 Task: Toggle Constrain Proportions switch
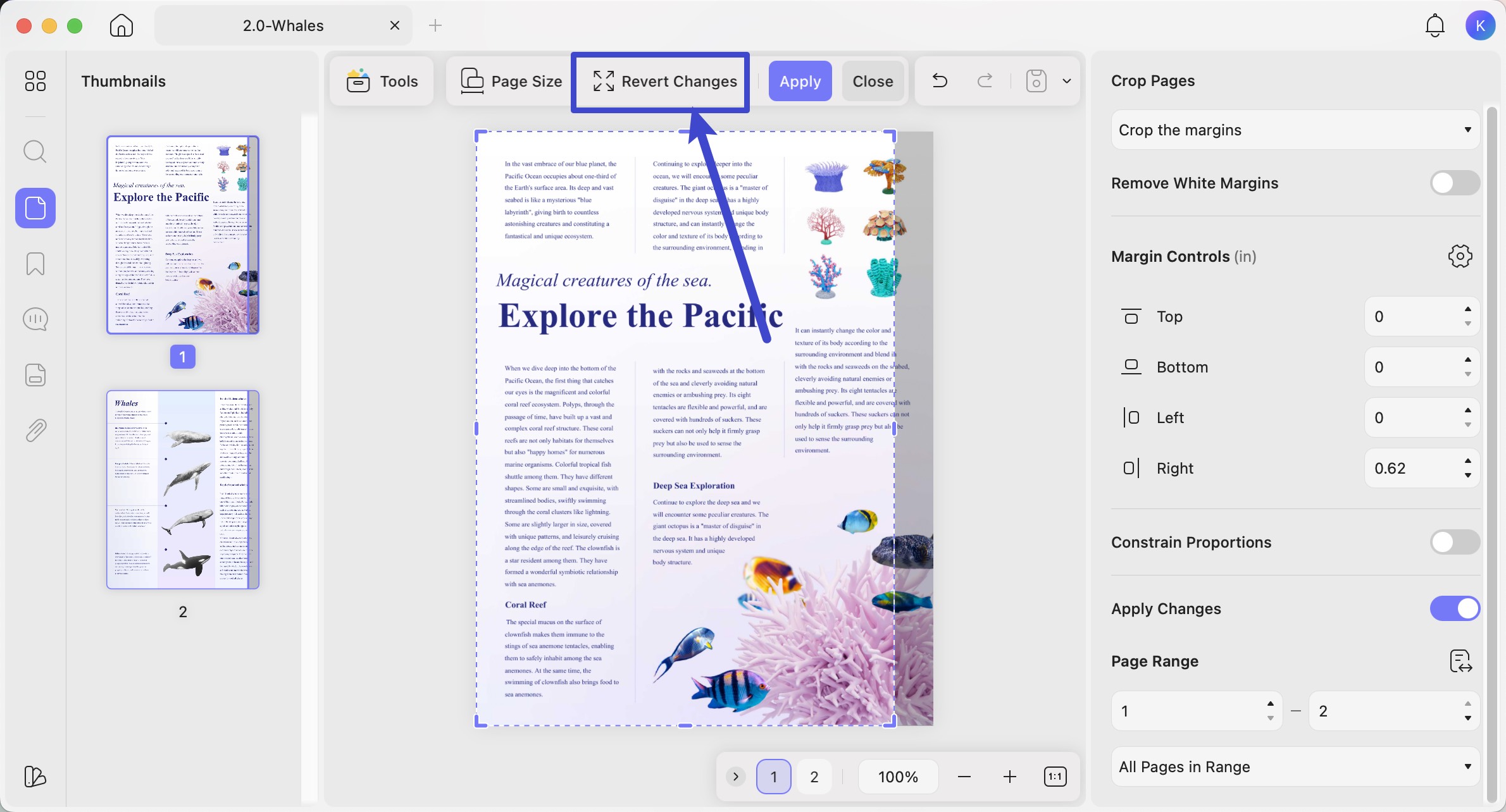1455,542
